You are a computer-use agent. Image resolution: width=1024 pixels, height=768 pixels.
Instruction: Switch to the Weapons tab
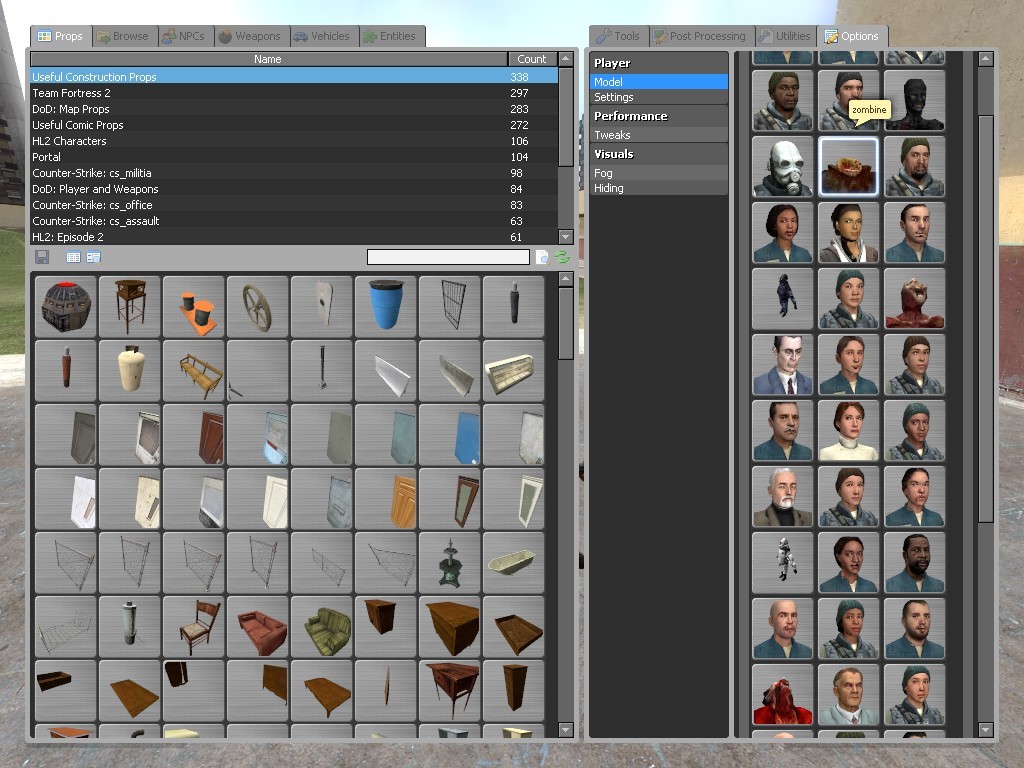[x=250, y=36]
